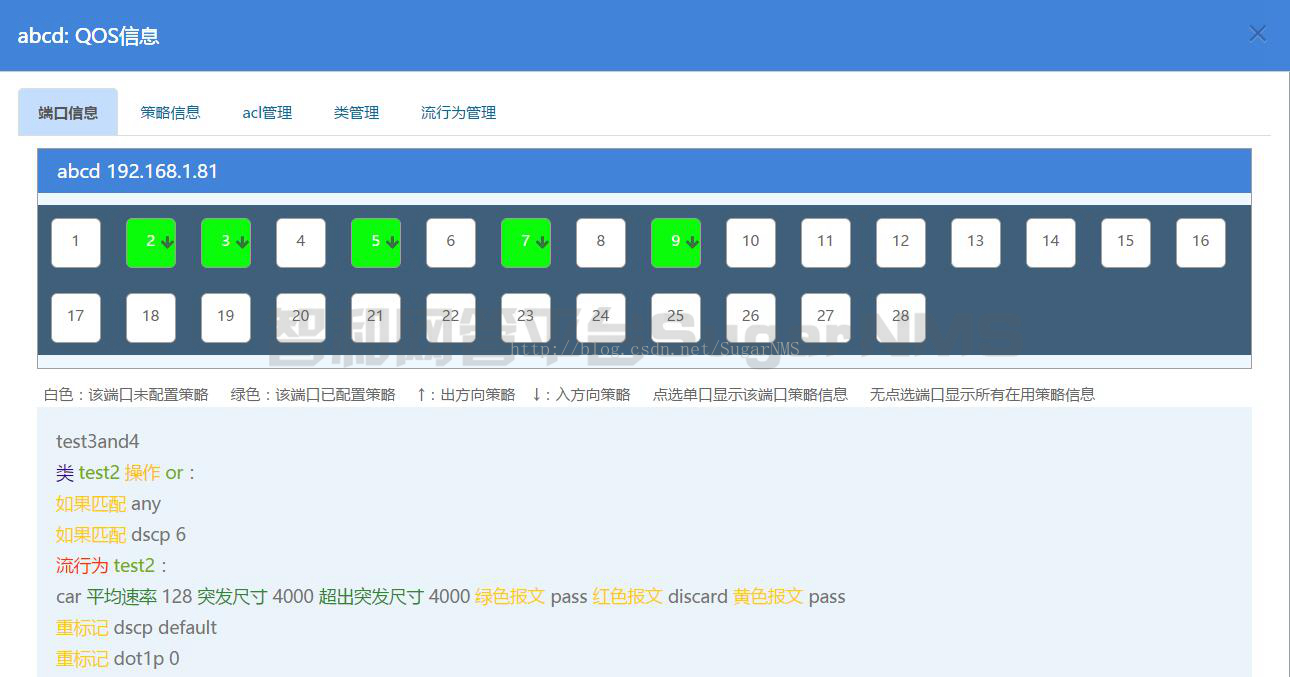This screenshot has width=1290, height=677.
Task: Click the legend text 绿色：该端口已配置策略
Action: pos(313,395)
